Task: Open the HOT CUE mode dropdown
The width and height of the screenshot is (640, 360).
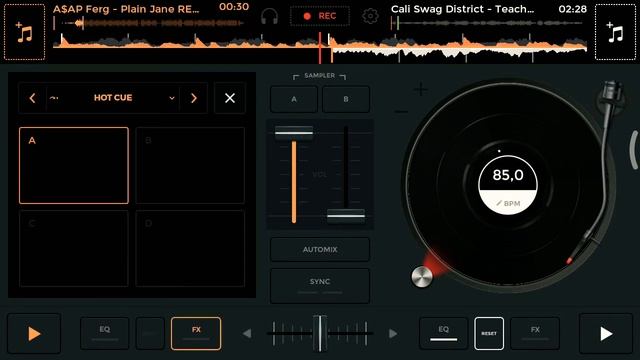Action: tap(113, 98)
